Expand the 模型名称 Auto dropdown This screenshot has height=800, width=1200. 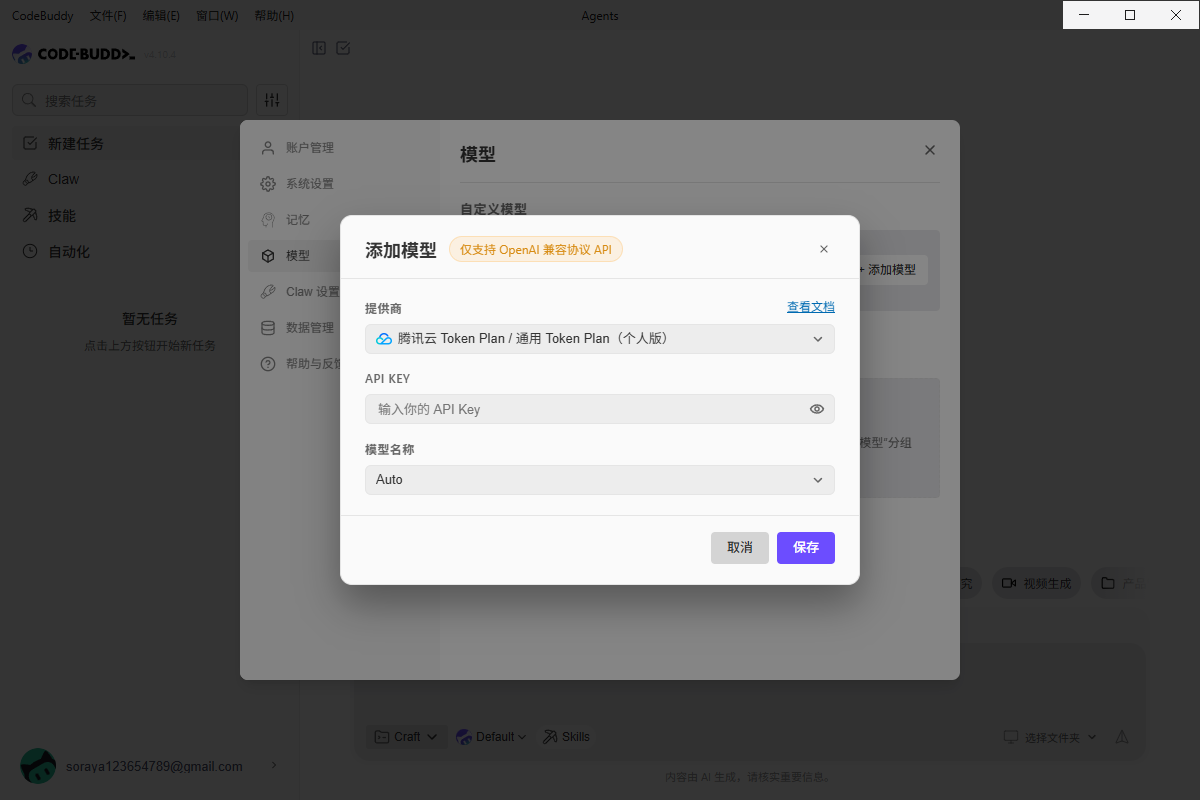click(x=600, y=480)
